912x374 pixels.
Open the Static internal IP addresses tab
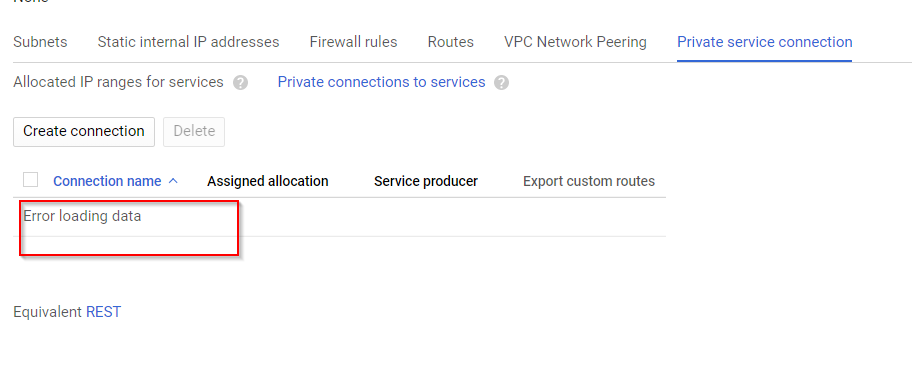tap(188, 42)
